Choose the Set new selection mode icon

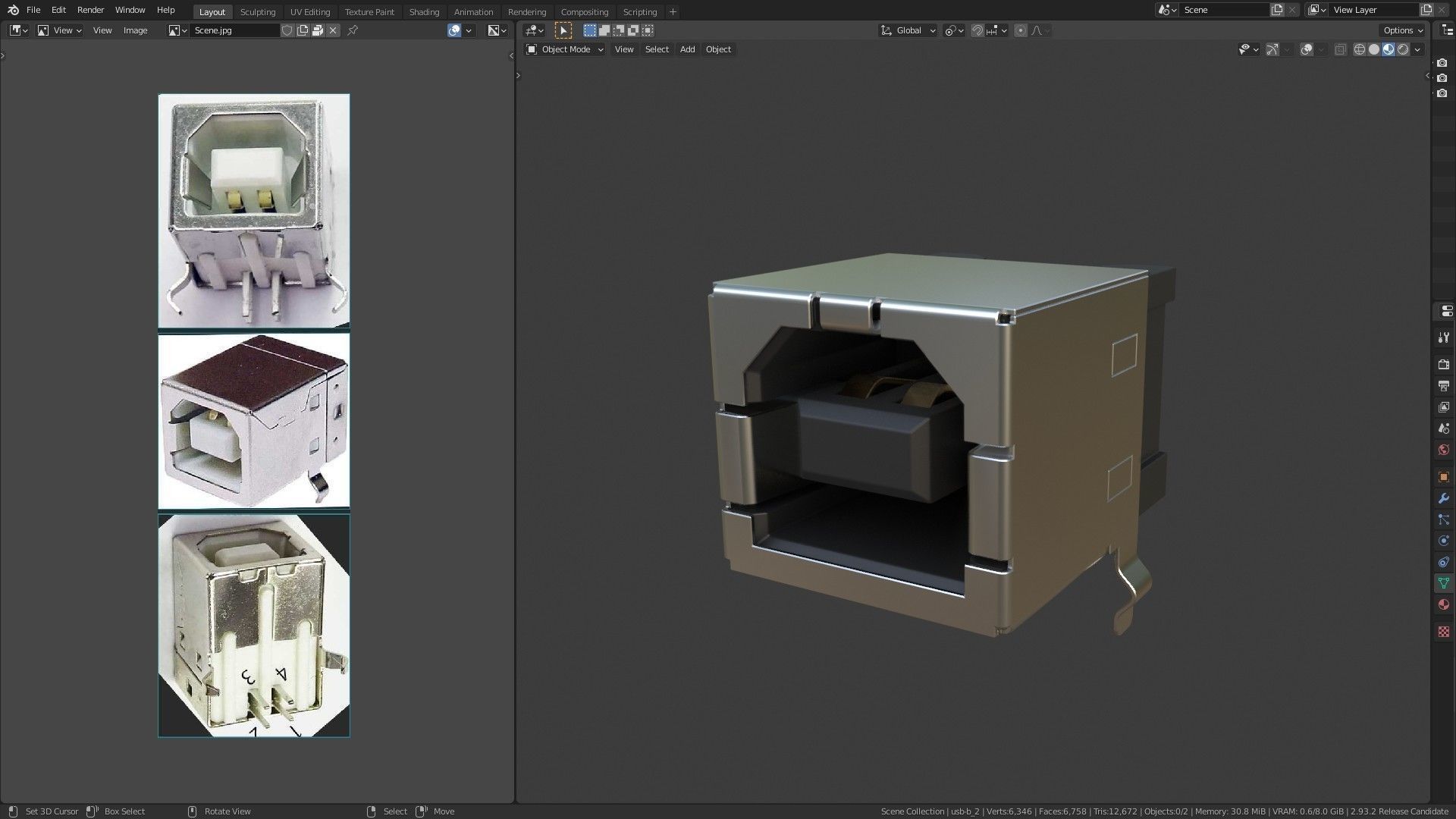click(x=589, y=30)
